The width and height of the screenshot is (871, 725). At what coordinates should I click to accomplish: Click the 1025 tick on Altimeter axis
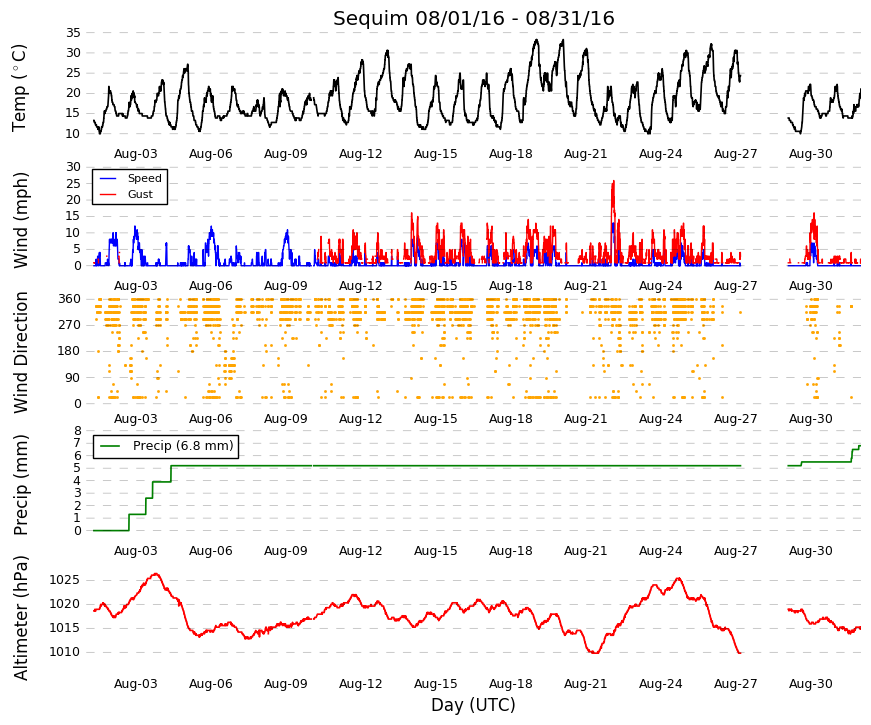coord(64,581)
